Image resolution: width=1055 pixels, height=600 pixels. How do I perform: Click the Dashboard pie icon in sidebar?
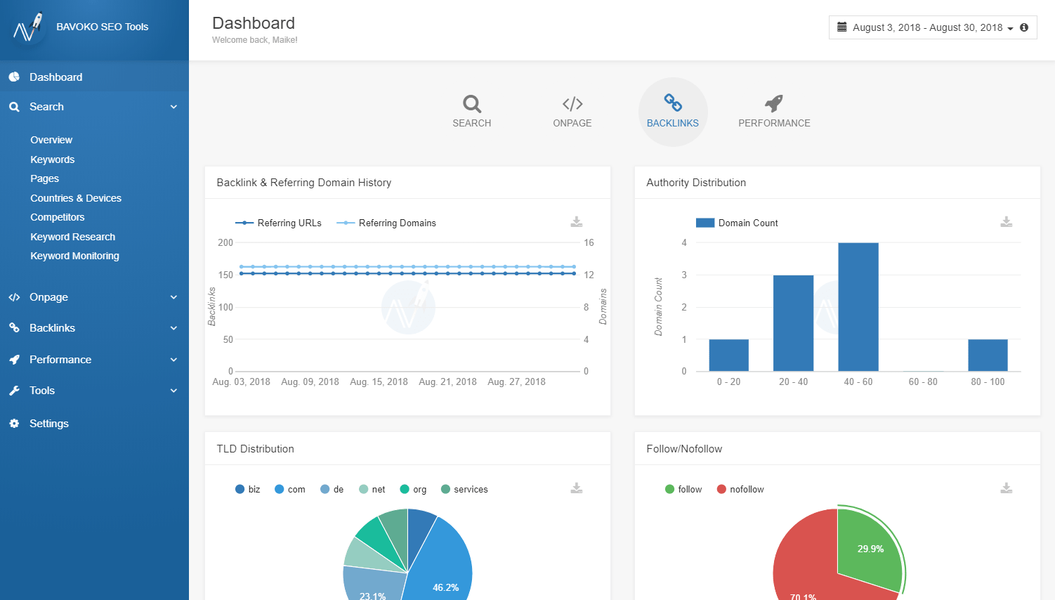coord(14,77)
